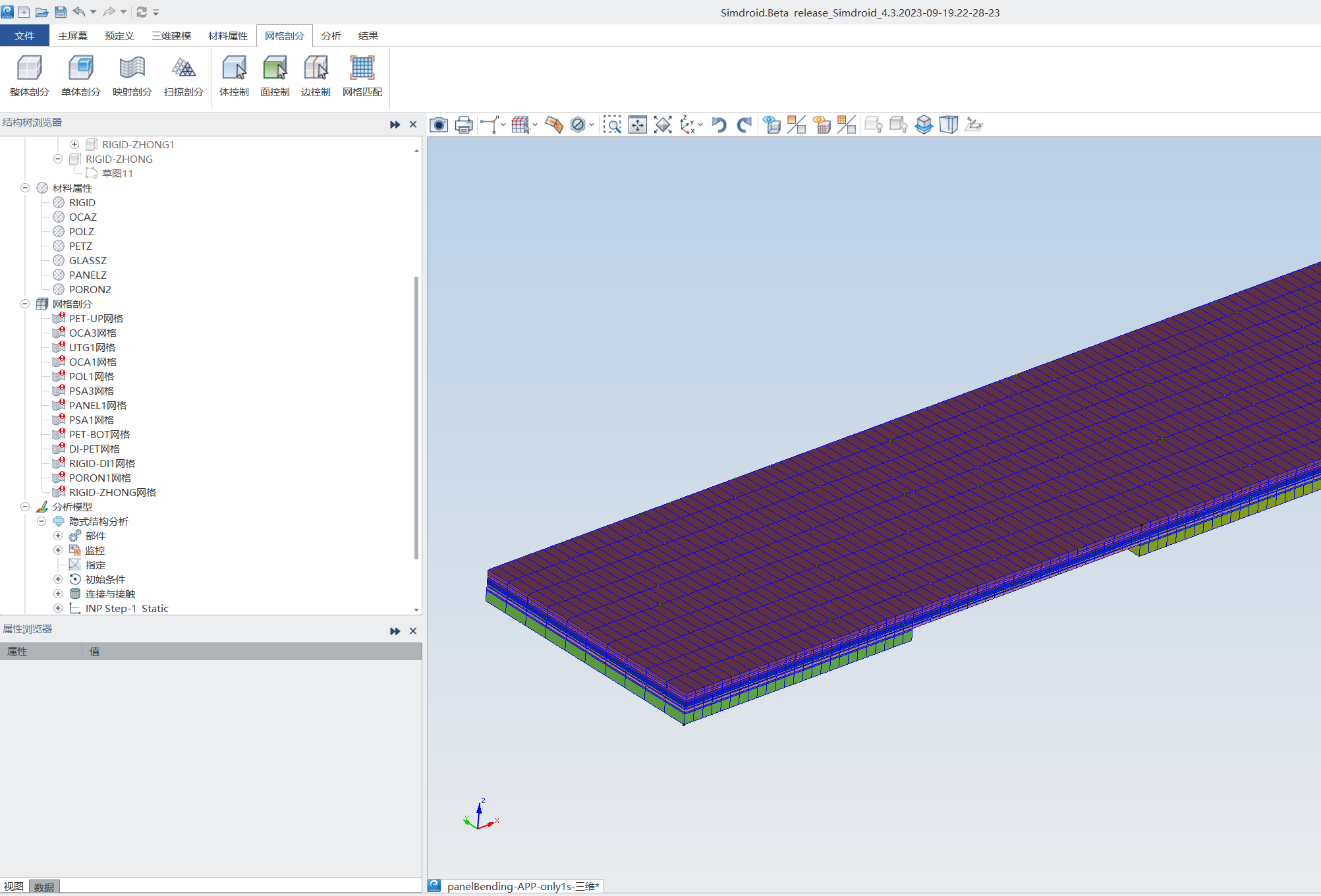Switch to the 三维建模 tab
The image size is (1321, 896).
pyautogui.click(x=171, y=36)
